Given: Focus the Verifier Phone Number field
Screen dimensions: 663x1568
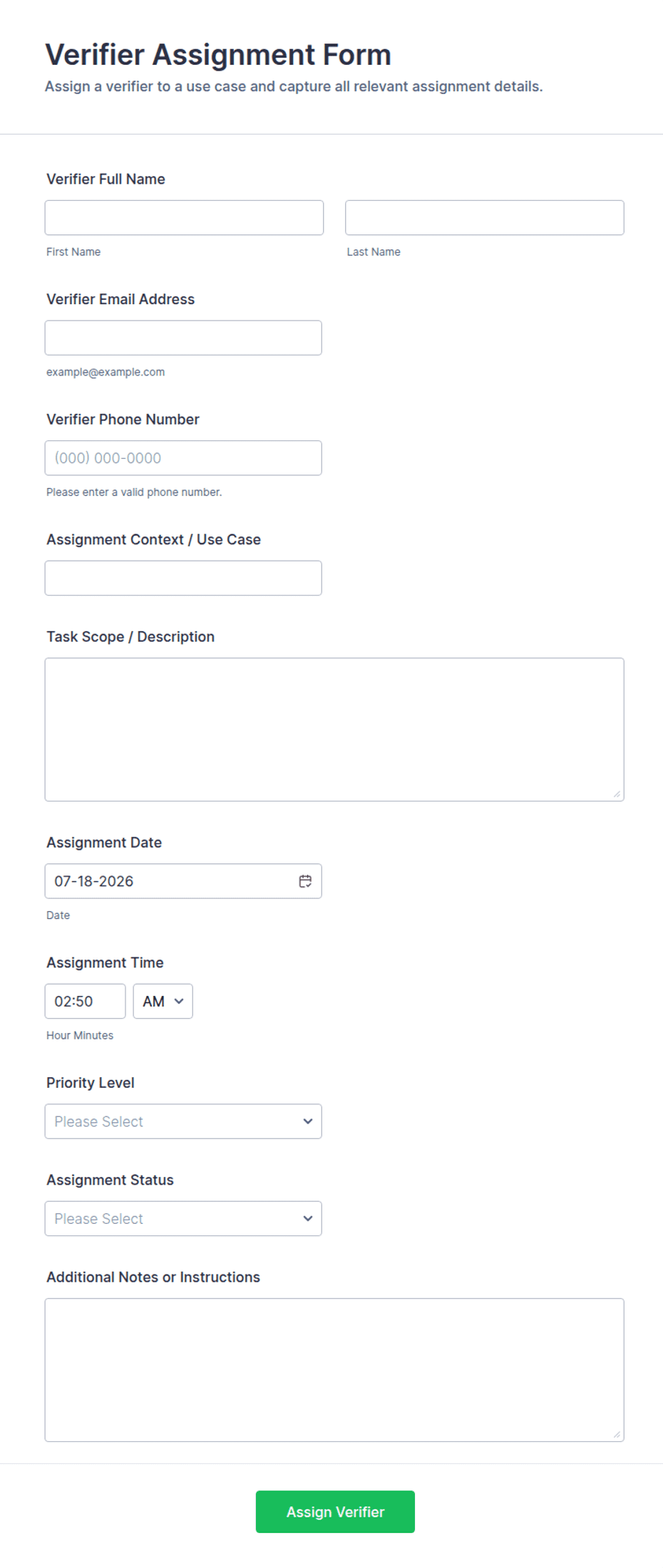Looking at the screenshot, I should (183, 458).
